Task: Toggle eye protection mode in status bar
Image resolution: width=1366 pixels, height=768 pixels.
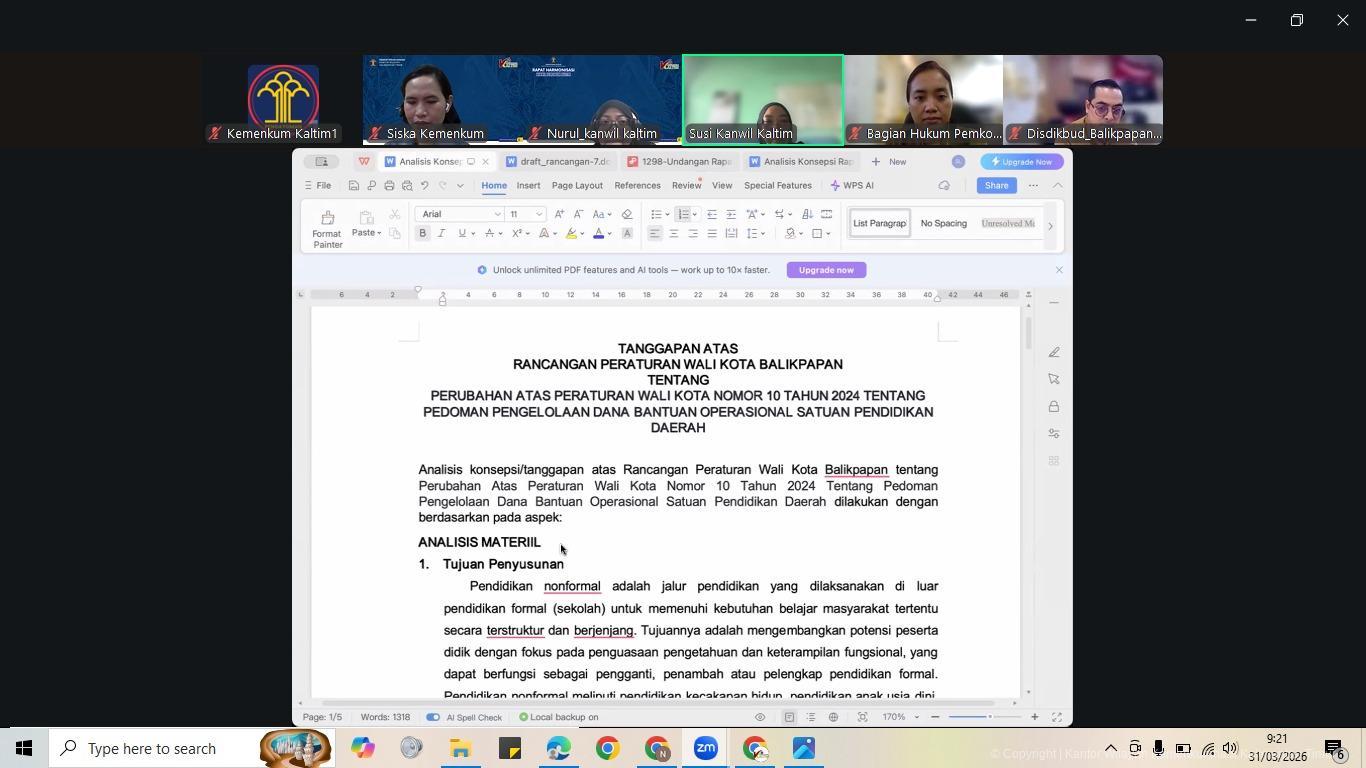Action: pyautogui.click(x=760, y=717)
